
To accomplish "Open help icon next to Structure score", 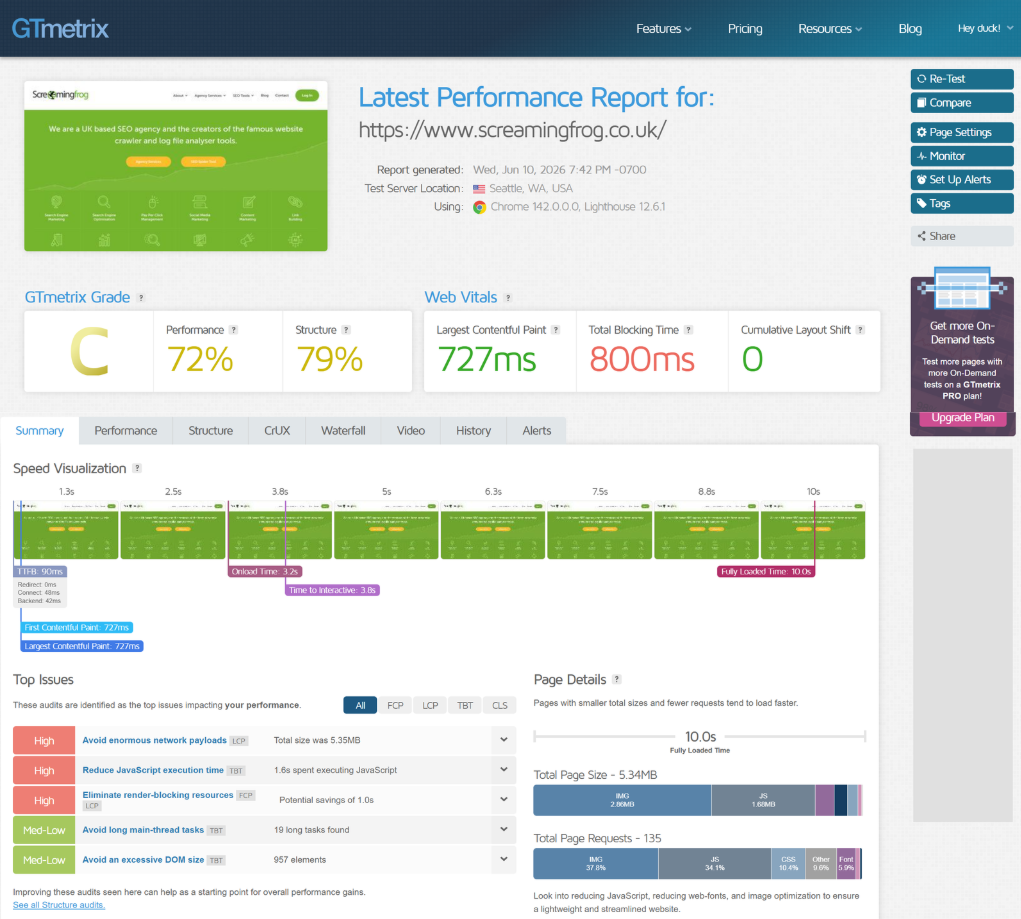I will pyautogui.click(x=346, y=330).
